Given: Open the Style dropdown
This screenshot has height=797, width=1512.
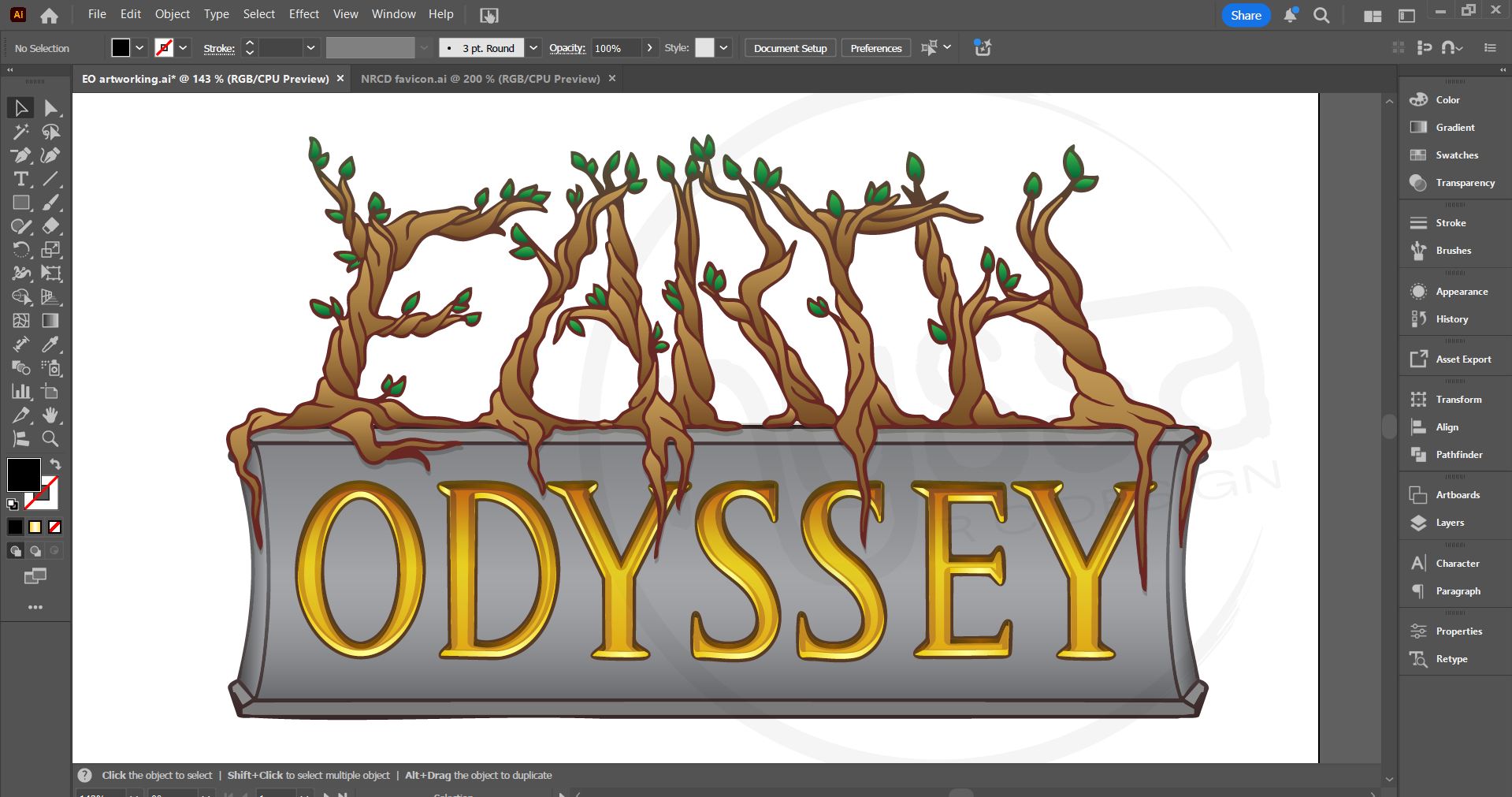Looking at the screenshot, I should [723, 47].
